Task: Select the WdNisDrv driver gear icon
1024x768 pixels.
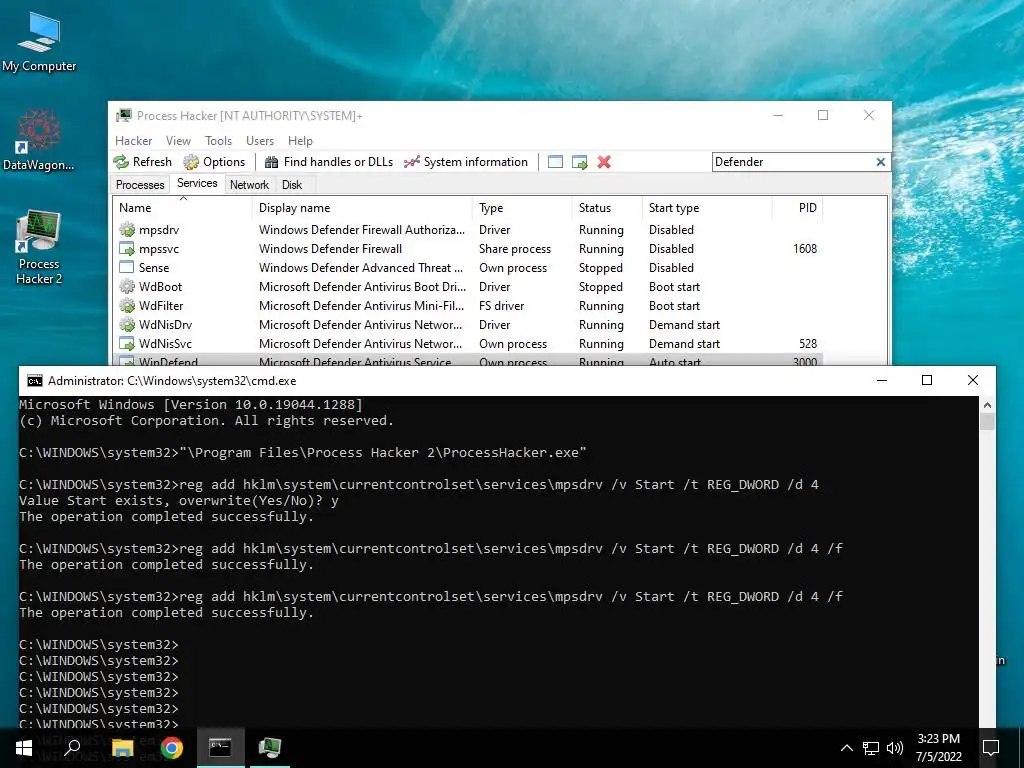Action: click(x=127, y=325)
